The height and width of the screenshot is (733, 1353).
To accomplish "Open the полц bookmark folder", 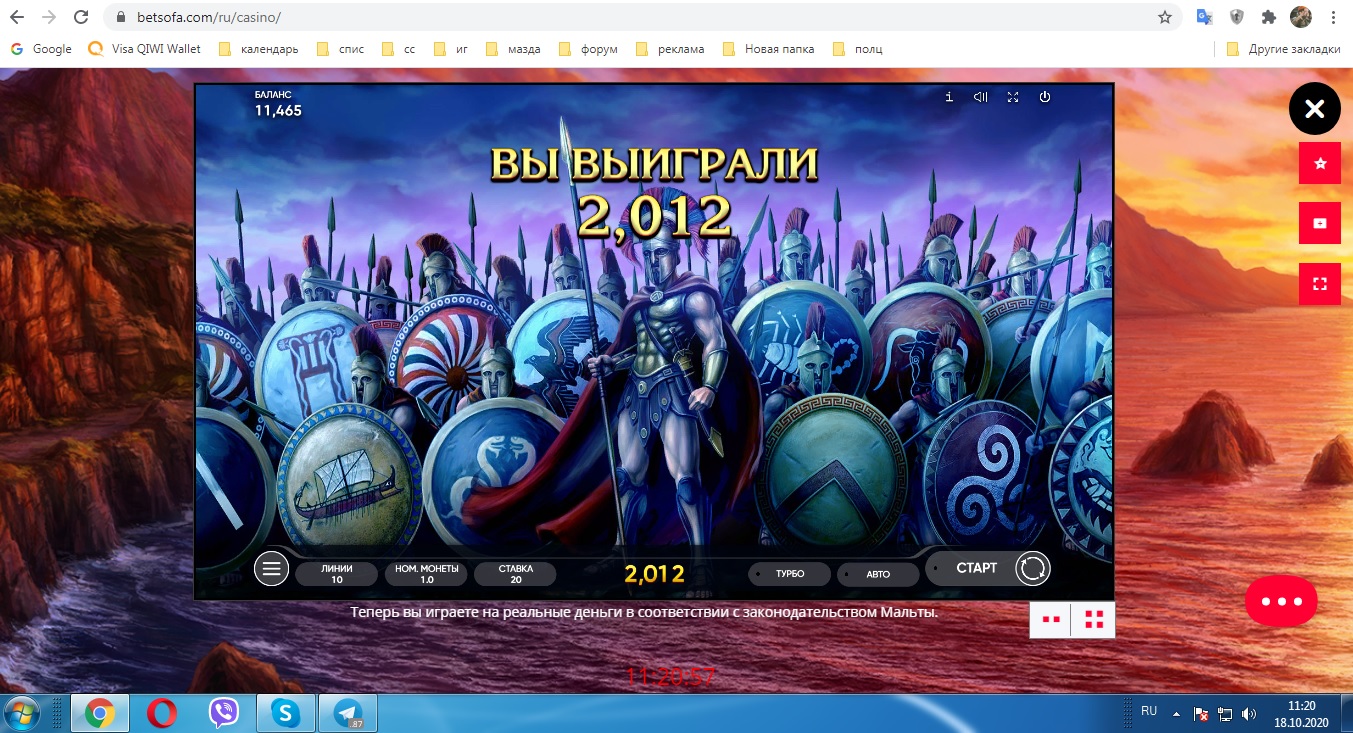I will [857, 49].
